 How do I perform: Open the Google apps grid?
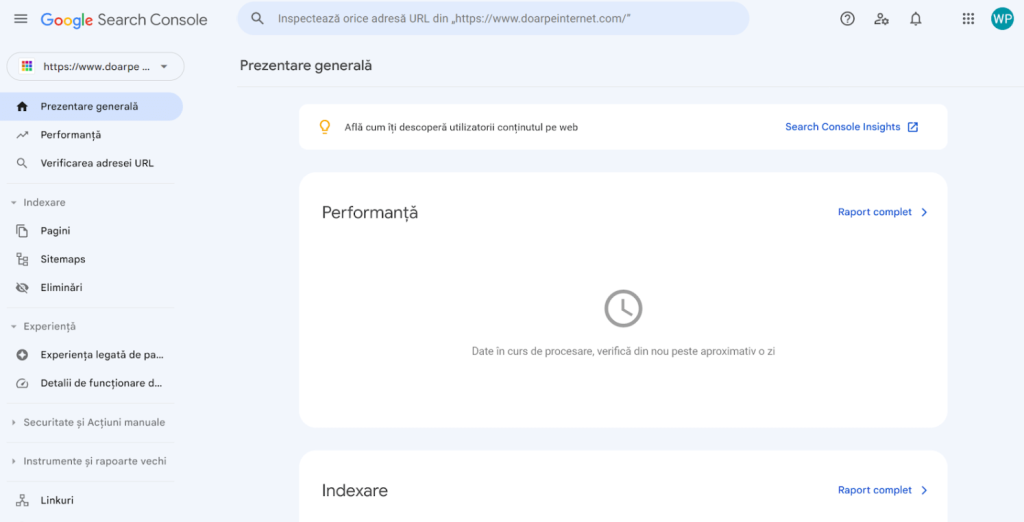pyautogui.click(x=968, y=19)
